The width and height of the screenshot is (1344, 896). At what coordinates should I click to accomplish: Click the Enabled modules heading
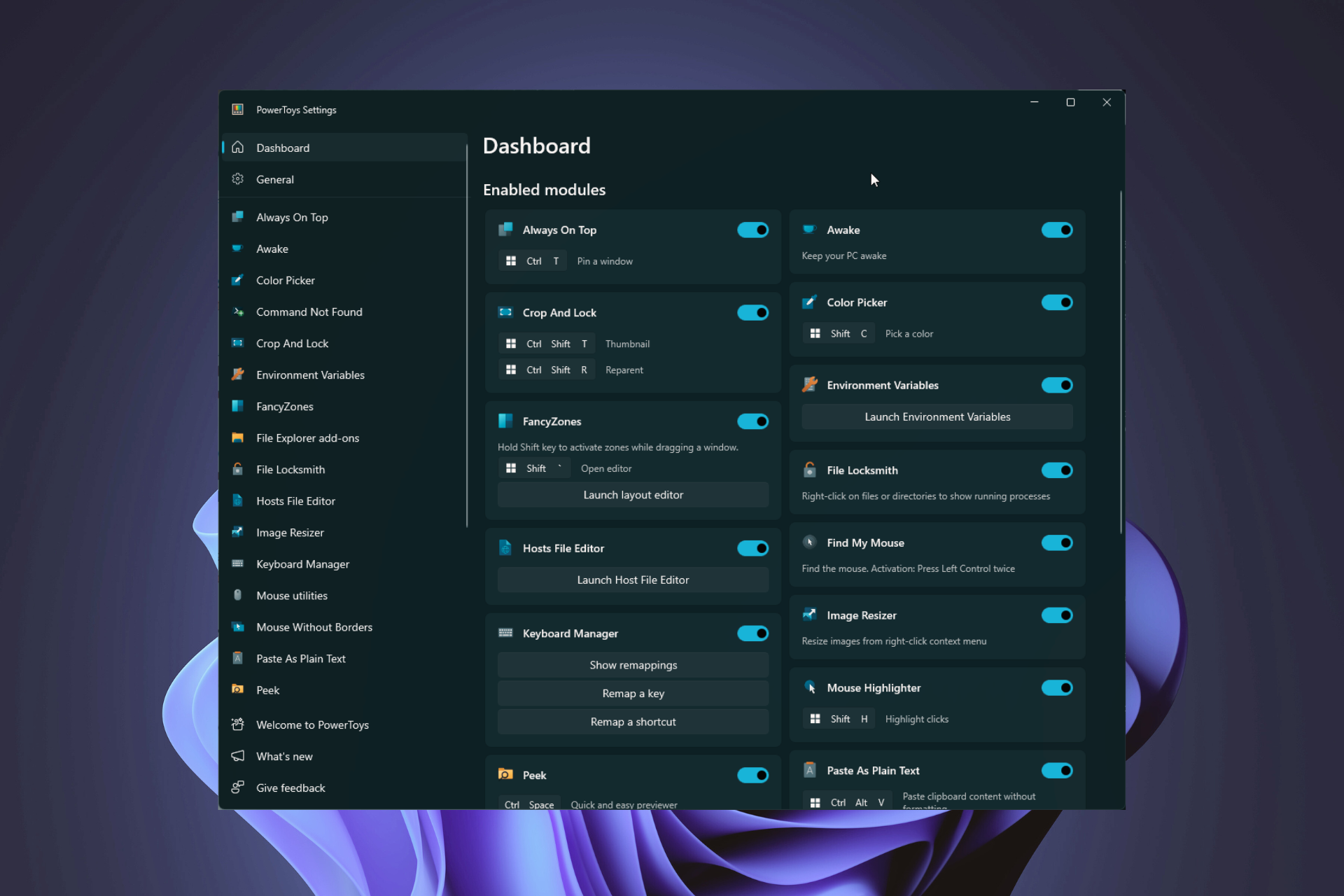click(x=544, y=190)
